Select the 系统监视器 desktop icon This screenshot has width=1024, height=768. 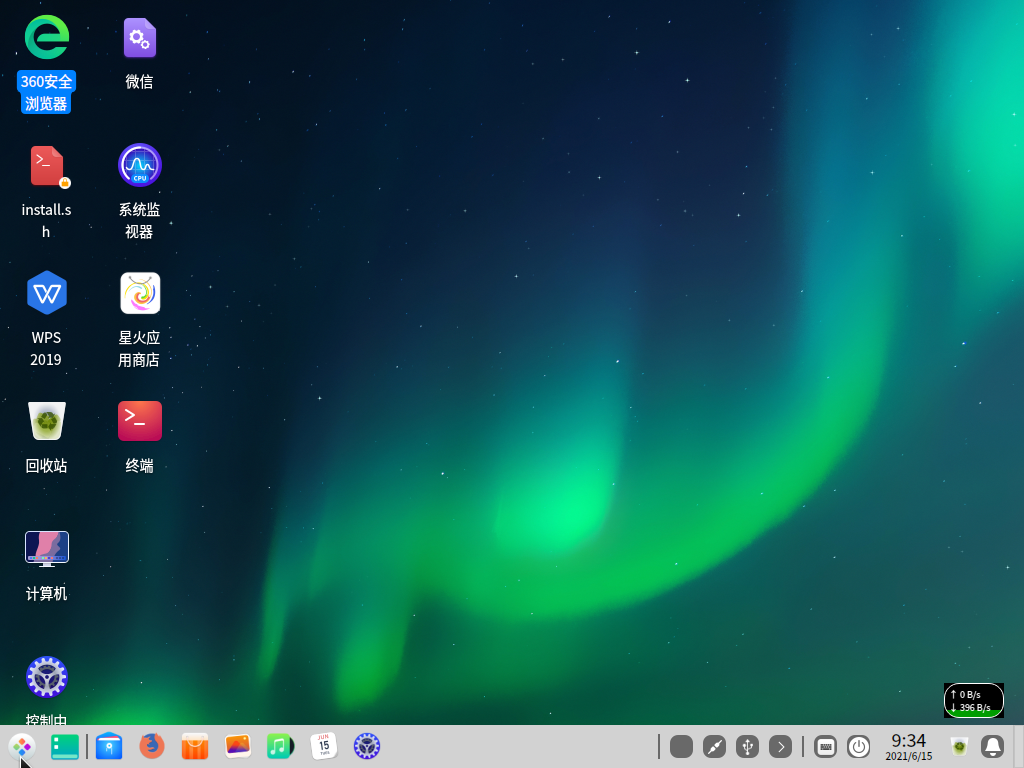[x=140, y=166]
